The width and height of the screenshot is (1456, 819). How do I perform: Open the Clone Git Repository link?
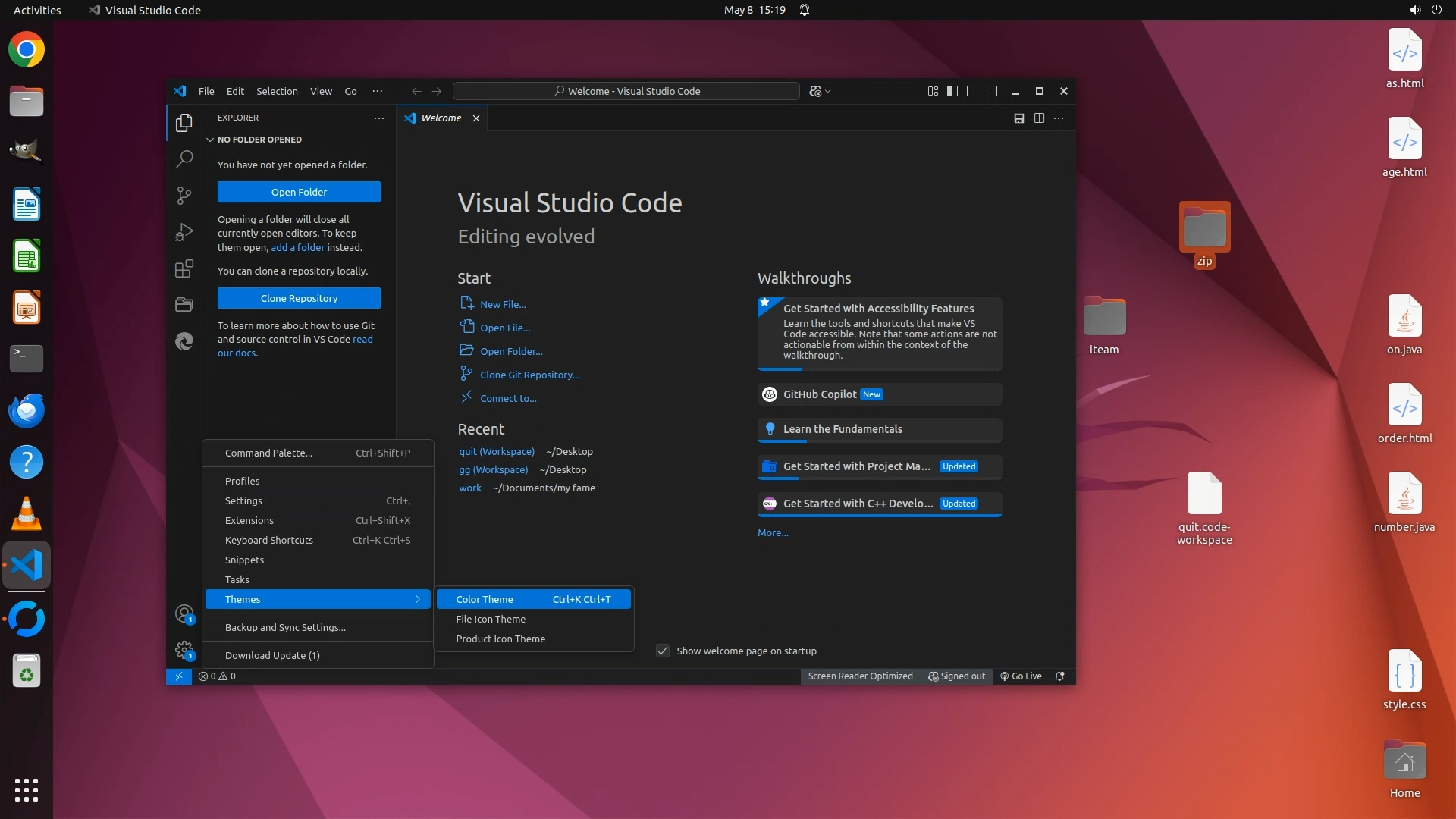[x=529, y=375]
